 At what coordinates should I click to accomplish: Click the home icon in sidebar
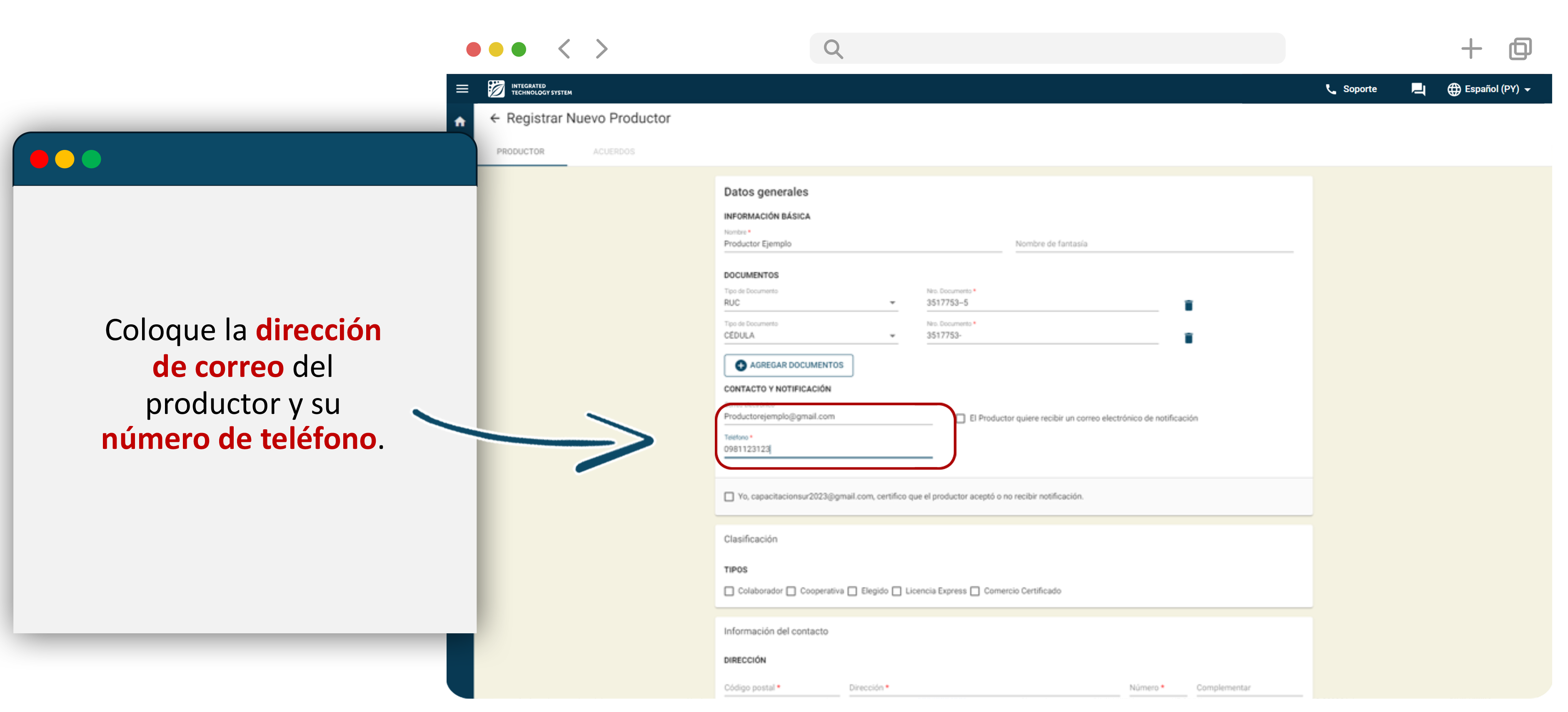coord(459,122)
